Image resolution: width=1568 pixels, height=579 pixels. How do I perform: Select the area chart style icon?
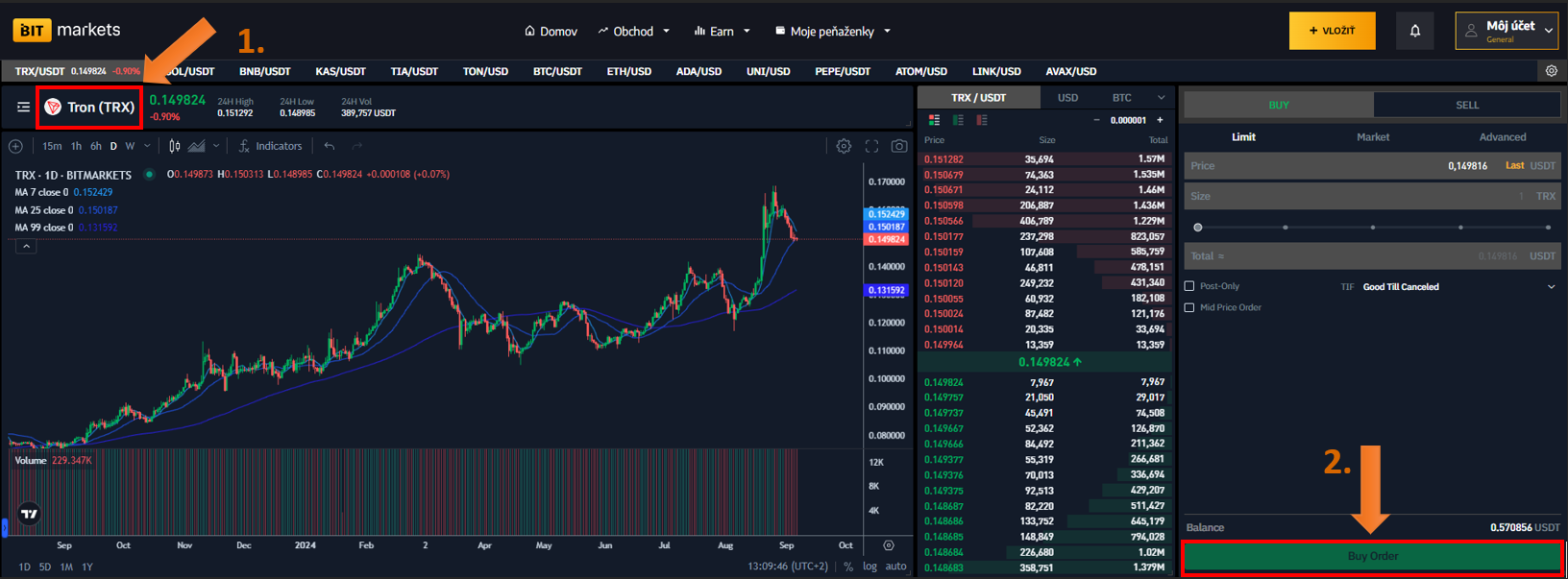[197, 146]
